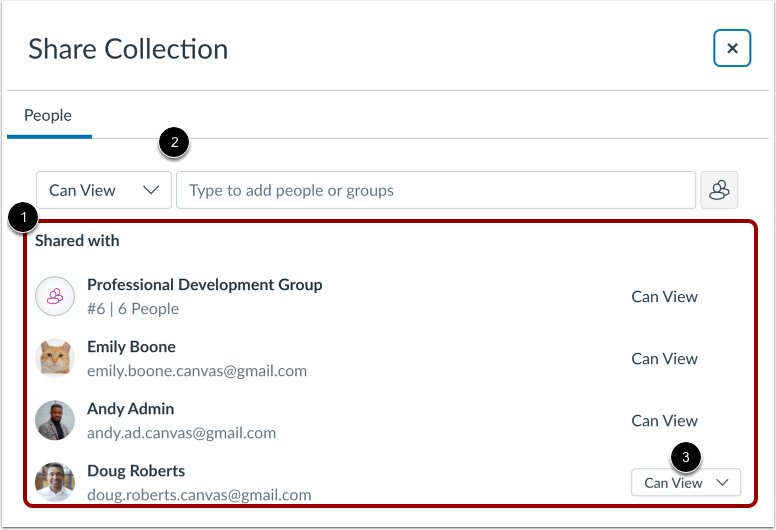Click Emily Boone's Can View permission label

coord(664,358)
